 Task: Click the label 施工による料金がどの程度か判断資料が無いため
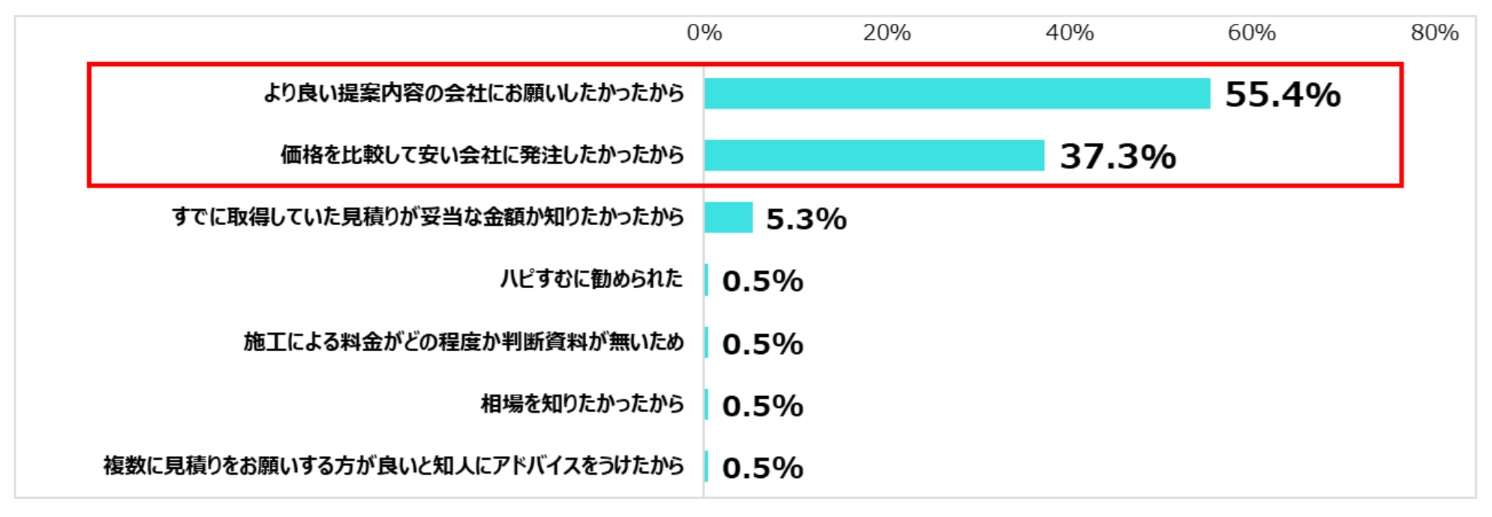(465, 342)
